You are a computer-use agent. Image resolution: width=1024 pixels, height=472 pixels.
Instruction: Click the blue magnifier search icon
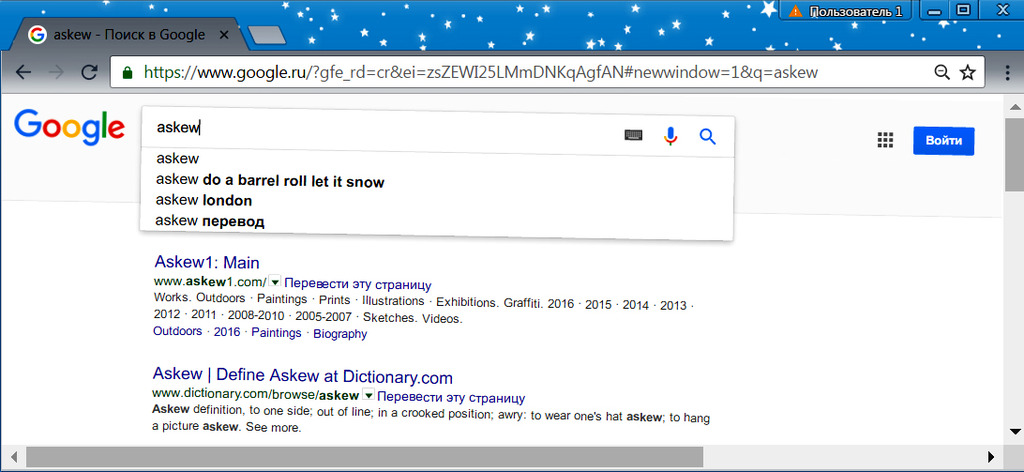708,136
